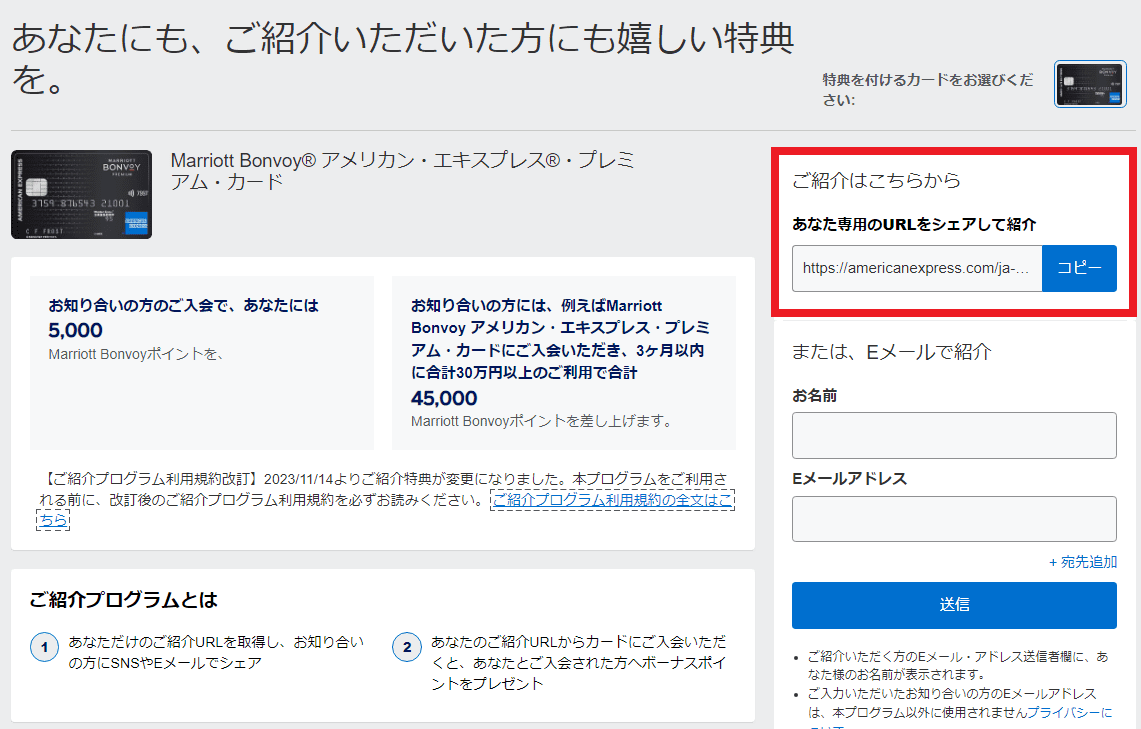Focus the お名前 name input field
The width and height of the screenshot is (1141, 729).
click(954, 436)
